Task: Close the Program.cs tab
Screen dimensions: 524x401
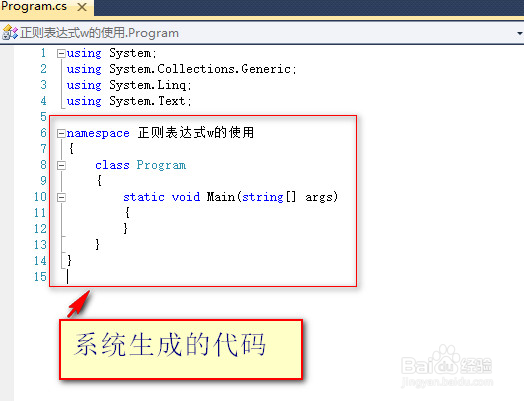Action: 82,7
